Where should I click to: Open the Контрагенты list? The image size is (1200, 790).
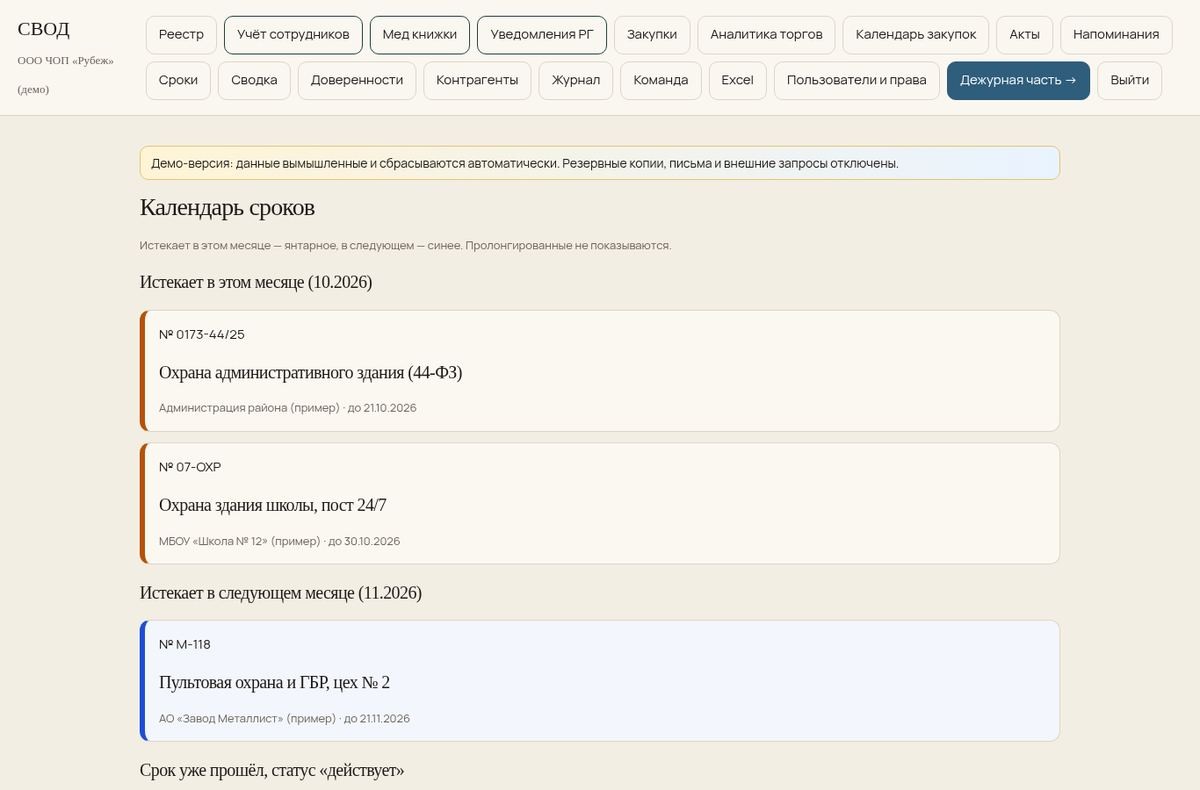click(477, 80)
